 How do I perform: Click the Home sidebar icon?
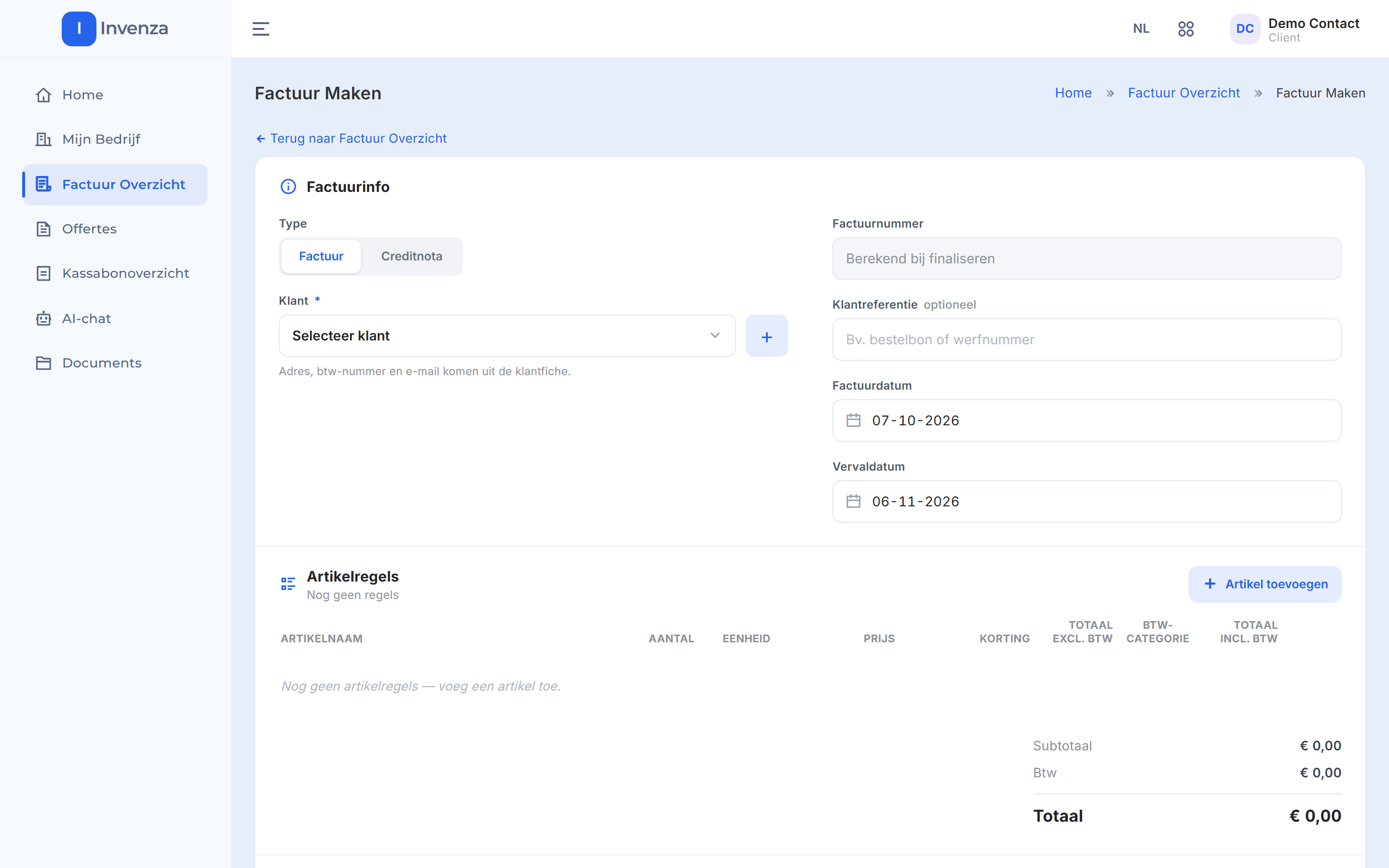tap(43, 95)
